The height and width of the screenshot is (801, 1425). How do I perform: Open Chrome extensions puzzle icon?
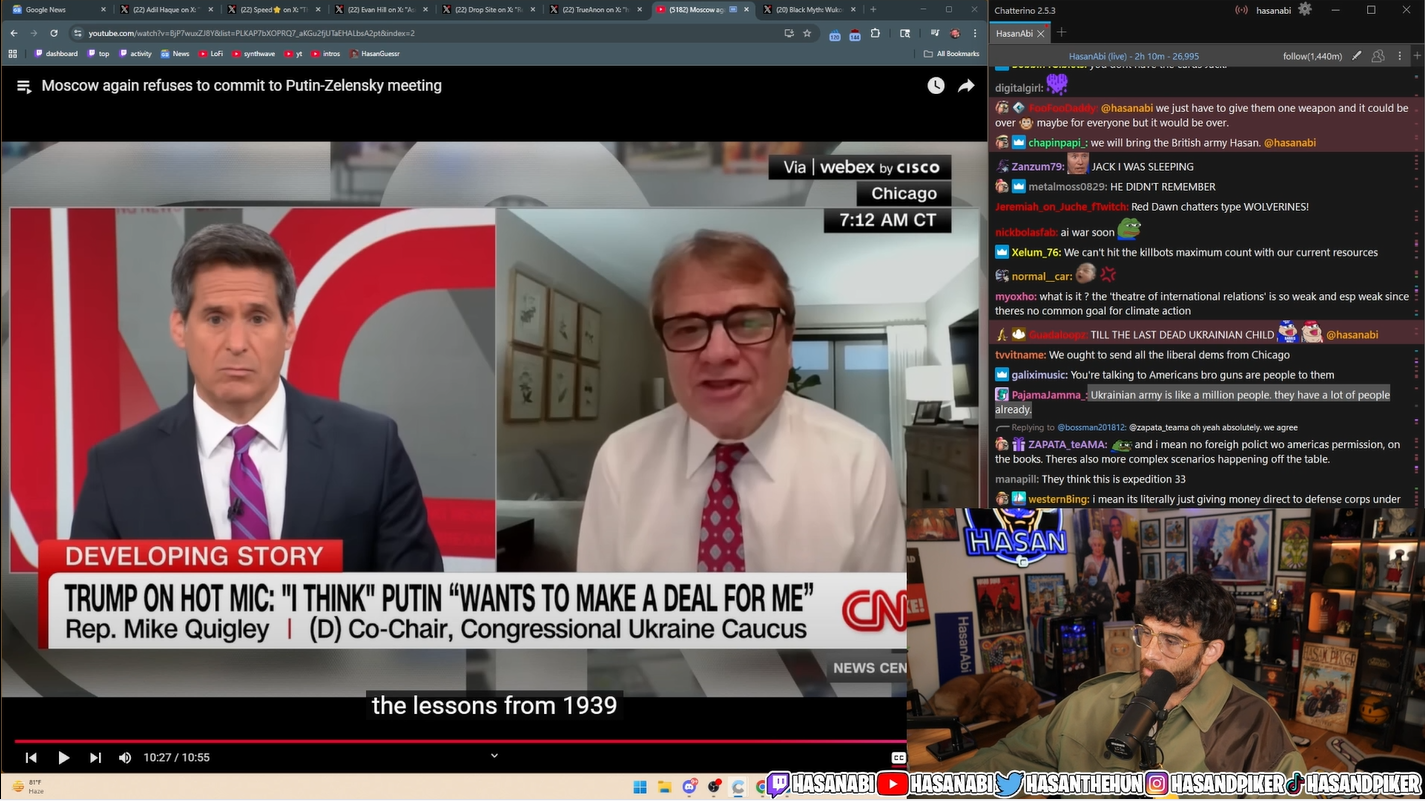point(875,33)
